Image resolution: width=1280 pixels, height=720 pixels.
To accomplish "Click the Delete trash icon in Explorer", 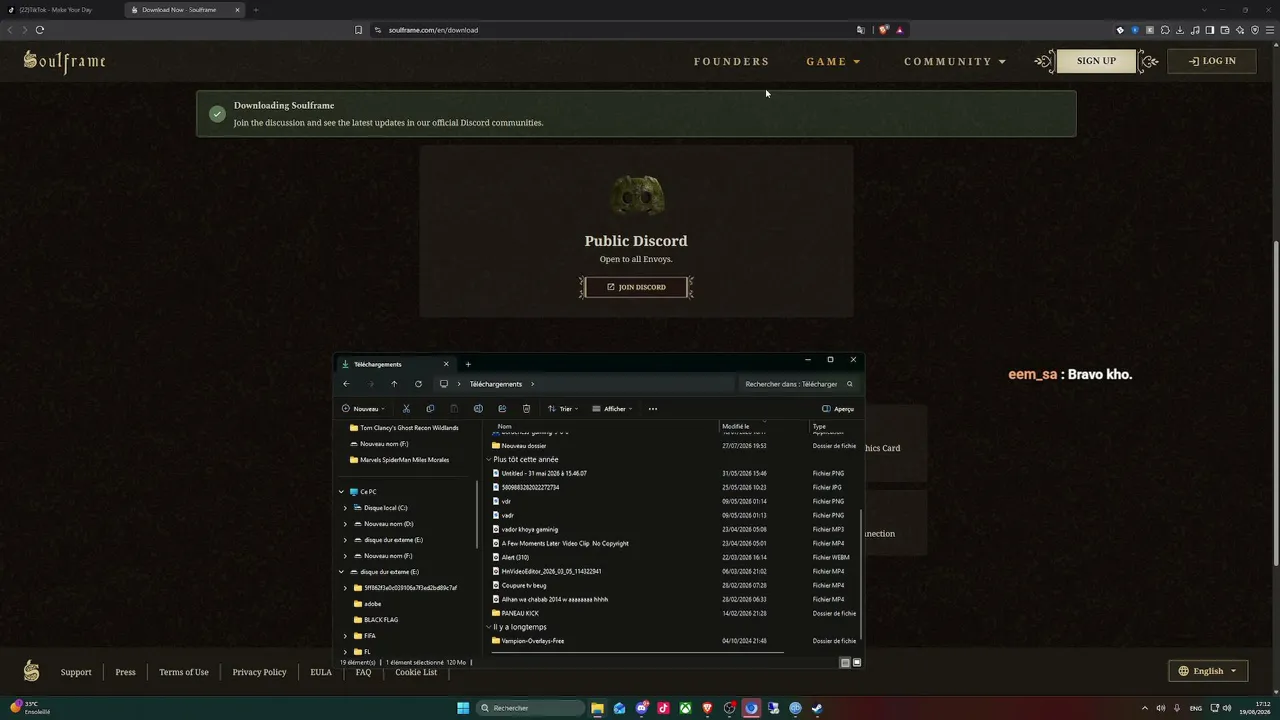I will pyautogui.click(x=526, y=409).
